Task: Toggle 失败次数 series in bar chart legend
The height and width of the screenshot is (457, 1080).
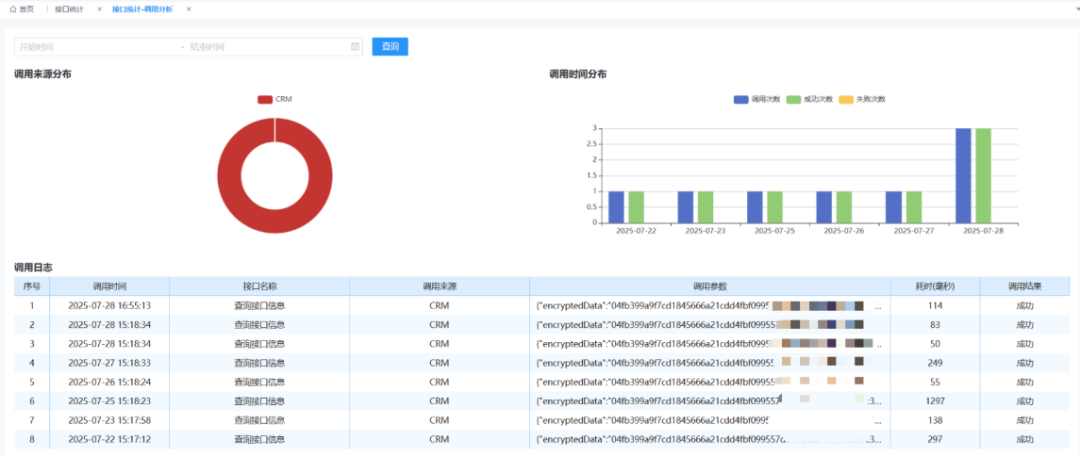Action: point(862,99)
